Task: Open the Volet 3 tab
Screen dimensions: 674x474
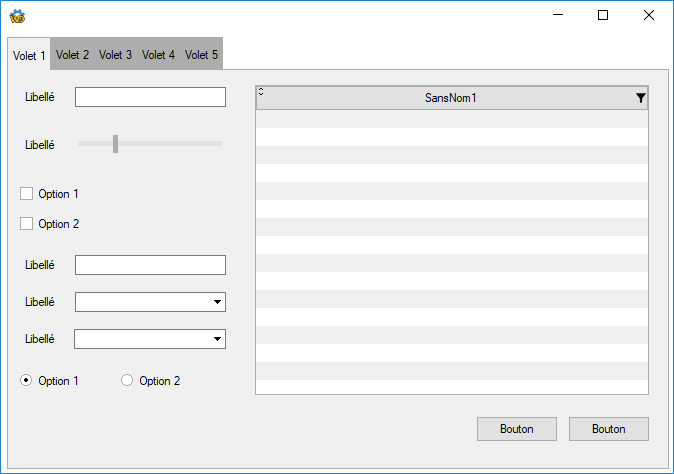Action: pos(115,55)
